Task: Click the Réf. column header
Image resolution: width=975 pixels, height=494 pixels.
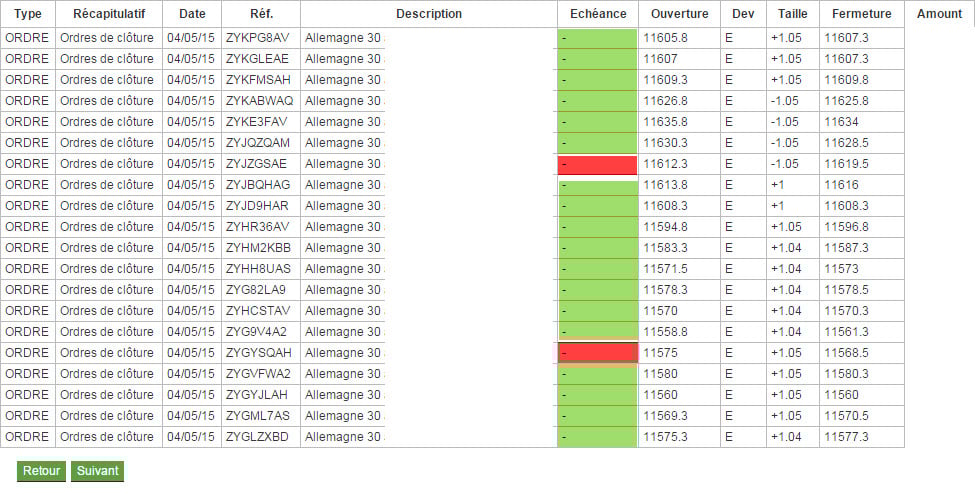Action: click(261, 14)
